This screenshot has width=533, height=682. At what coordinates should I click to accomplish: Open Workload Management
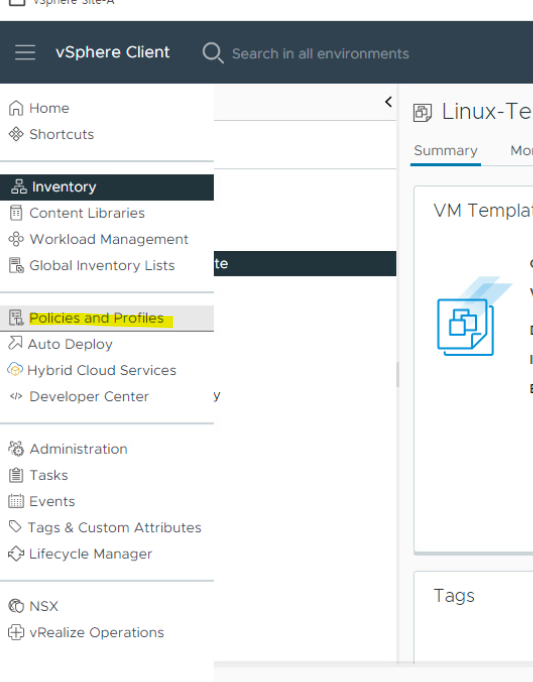click(x=107, y=239)
